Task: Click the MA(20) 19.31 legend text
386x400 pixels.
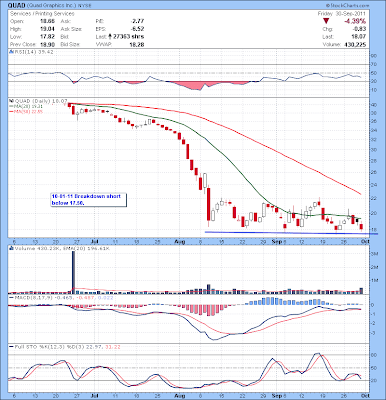Action: [x=28, y=106]
